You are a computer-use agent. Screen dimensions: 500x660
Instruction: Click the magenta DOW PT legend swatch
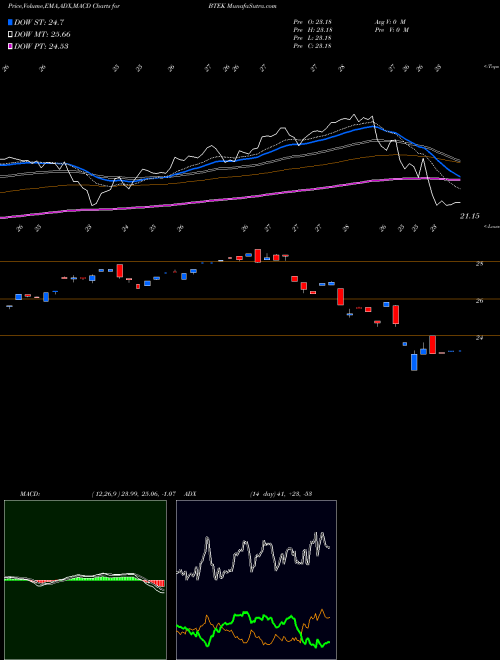[10, 46]
